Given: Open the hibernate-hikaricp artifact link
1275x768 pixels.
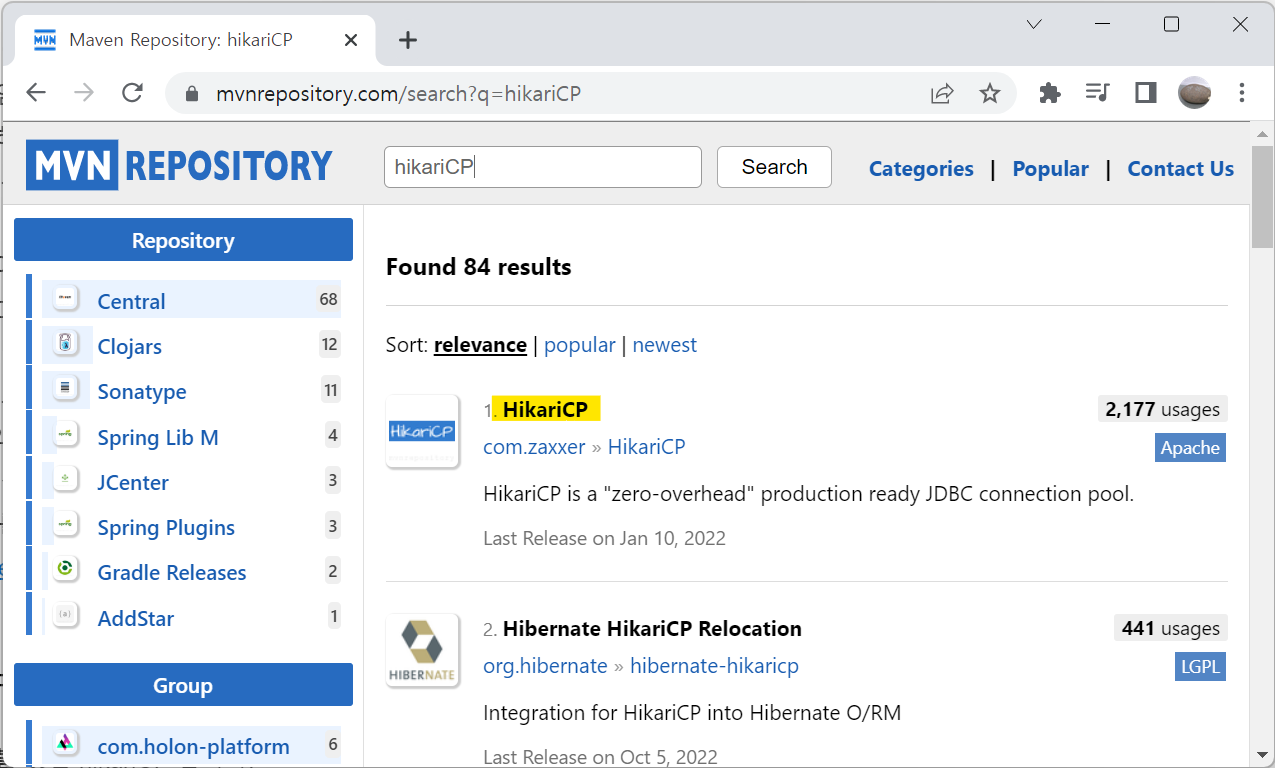Looking at the screenshot, I should [x=714, y=666].
